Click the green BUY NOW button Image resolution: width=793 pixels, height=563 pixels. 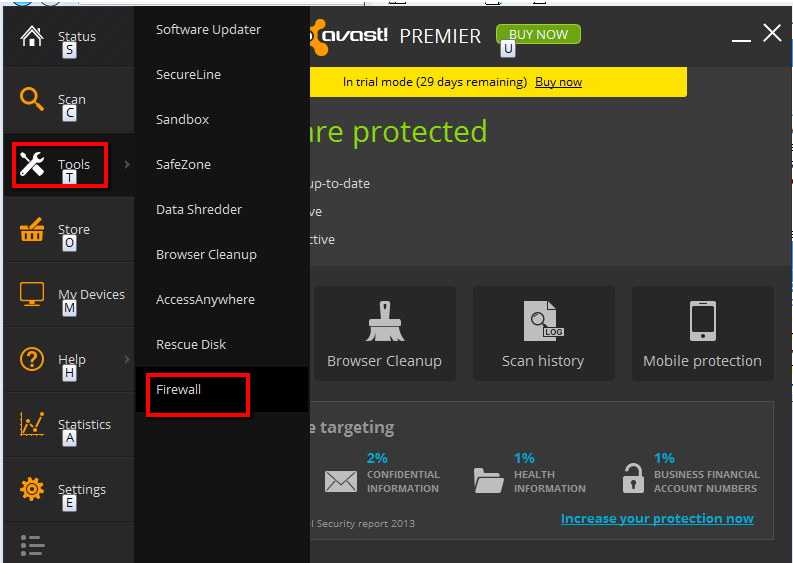538,34
